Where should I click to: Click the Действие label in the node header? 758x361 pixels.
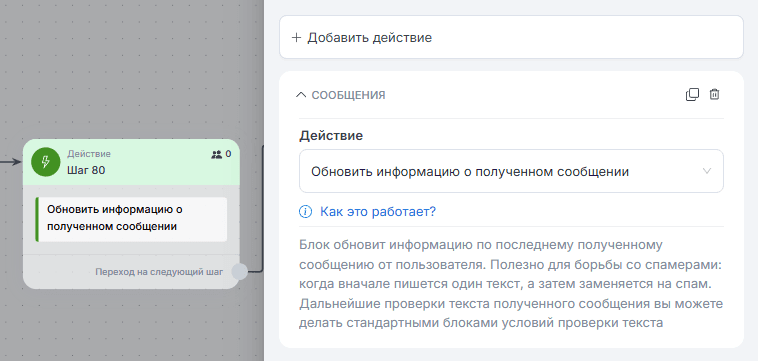tap(89, 154)
